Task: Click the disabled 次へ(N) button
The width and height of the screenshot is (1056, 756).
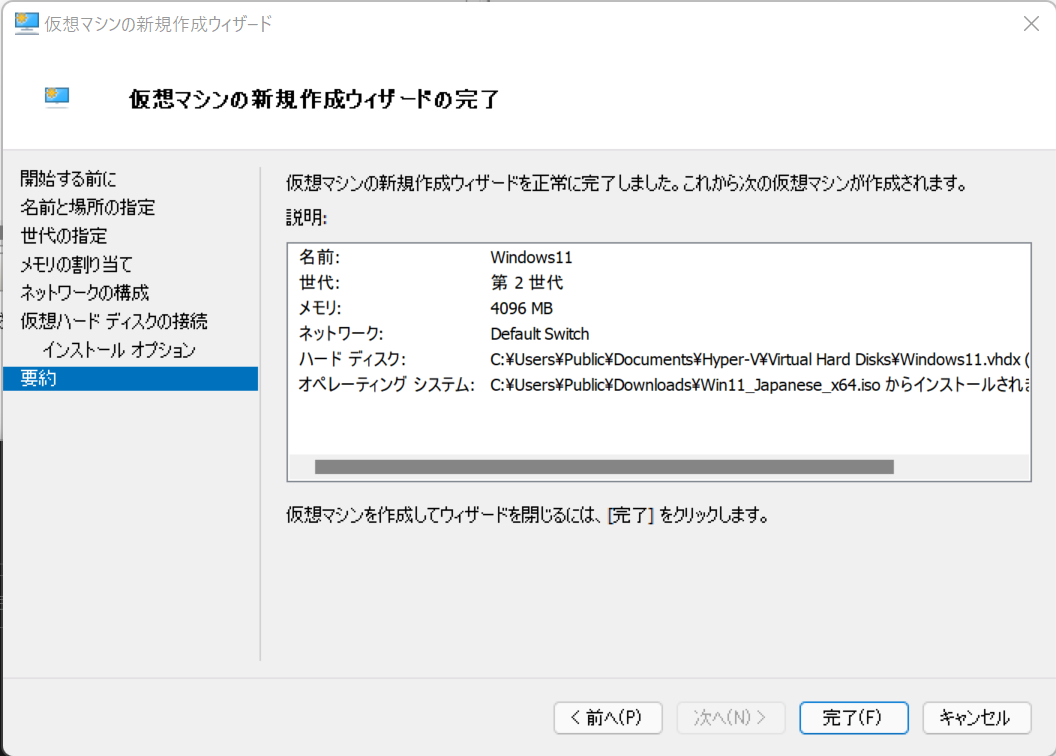Action: pyautogui.click(x=730, y=717)
